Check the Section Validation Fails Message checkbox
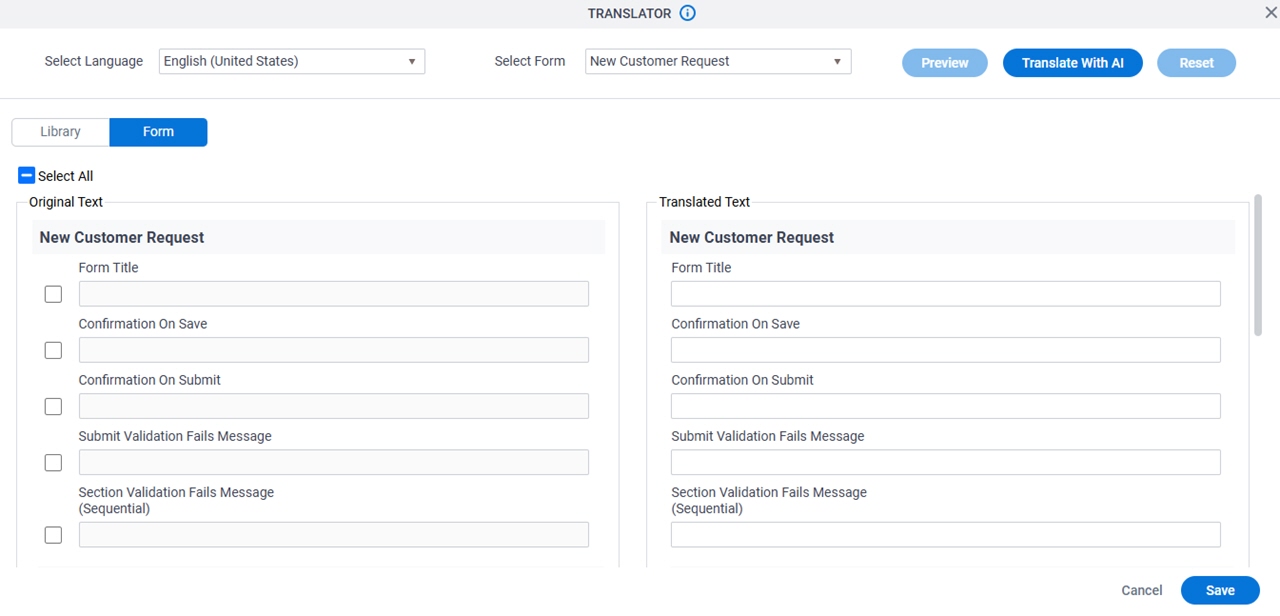 (x=53, y=535)
